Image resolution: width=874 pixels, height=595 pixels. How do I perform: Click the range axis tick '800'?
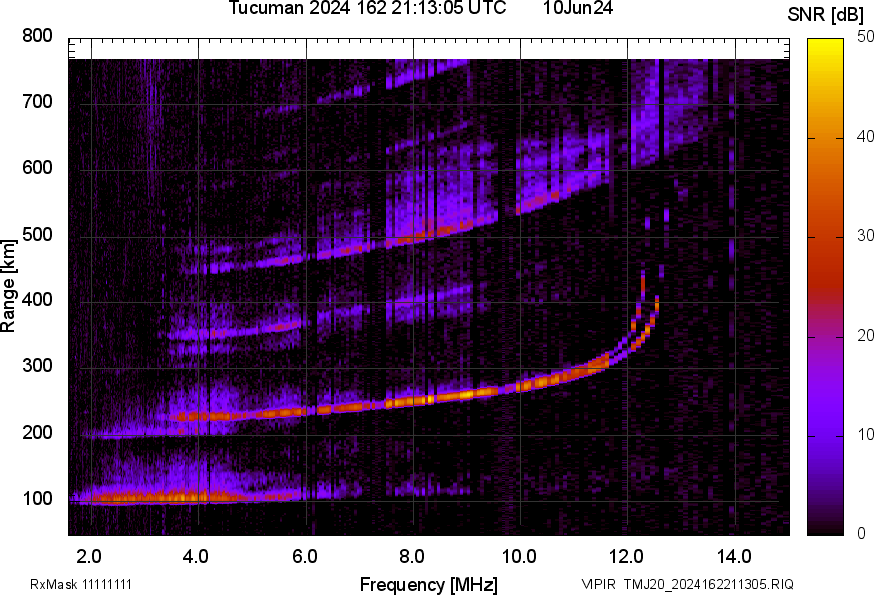tap(37, 36)
